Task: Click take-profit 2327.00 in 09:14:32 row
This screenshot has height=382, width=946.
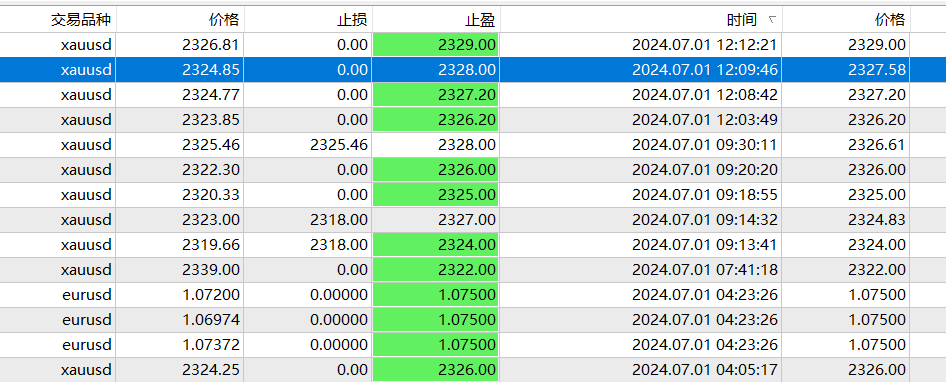Action: 467,220
